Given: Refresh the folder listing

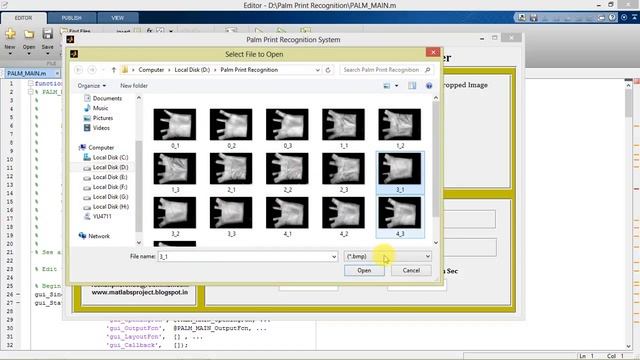Looking at the screenshot, I should click(x=328, y=70).
